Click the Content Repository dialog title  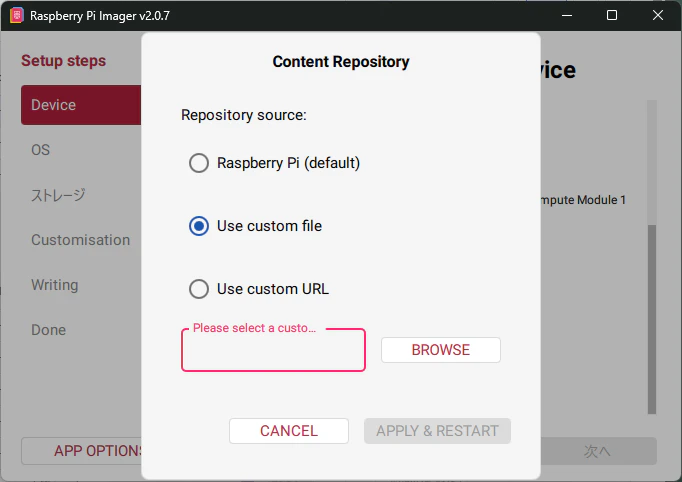click(x=341, y=62)
